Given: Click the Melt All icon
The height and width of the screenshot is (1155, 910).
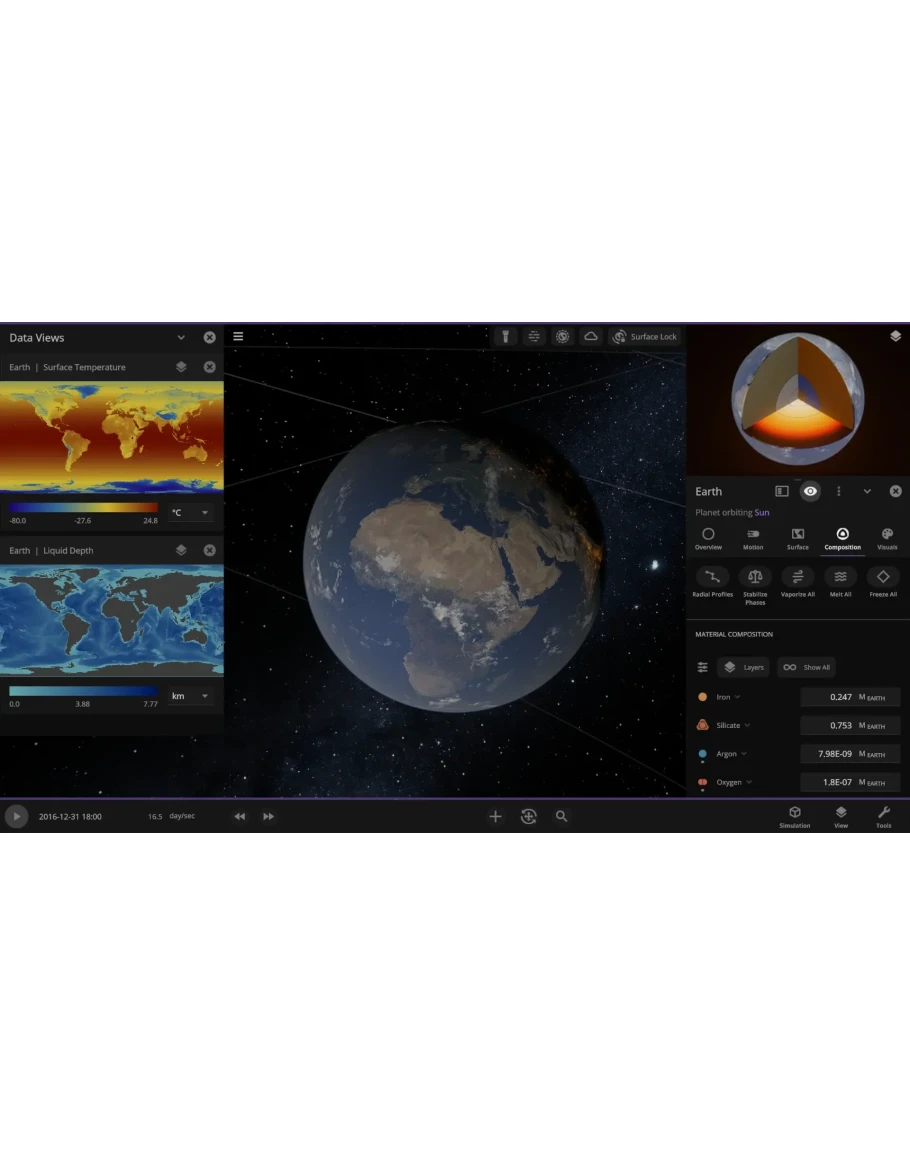Looking at the screenshot, I should click(840, 577).
